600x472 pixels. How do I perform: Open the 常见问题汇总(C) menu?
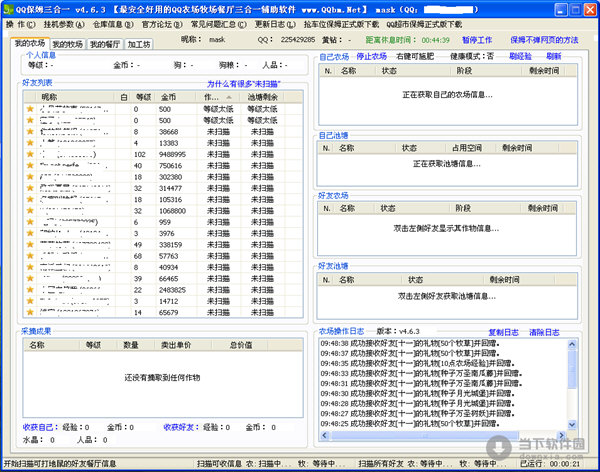[x=219, y=24]
